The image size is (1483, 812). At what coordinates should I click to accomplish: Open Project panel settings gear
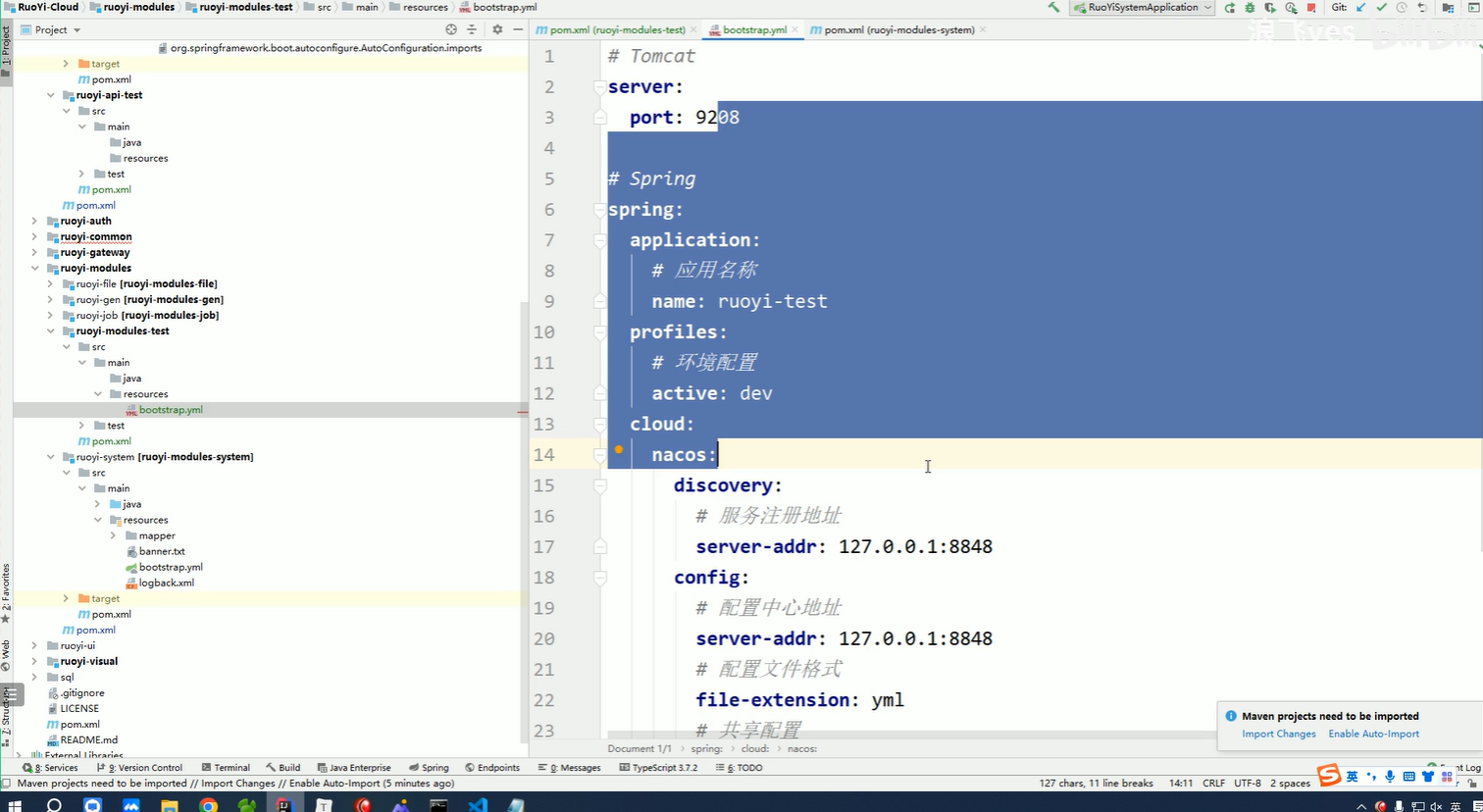[497, 29]
